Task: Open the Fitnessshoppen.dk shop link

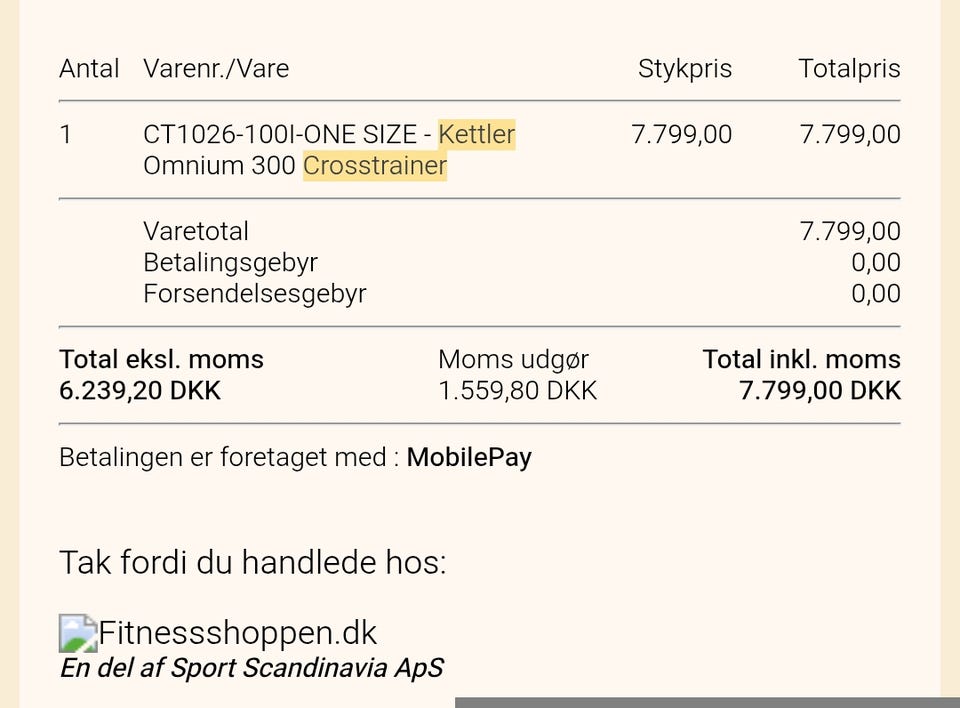Action: [238, 633]
